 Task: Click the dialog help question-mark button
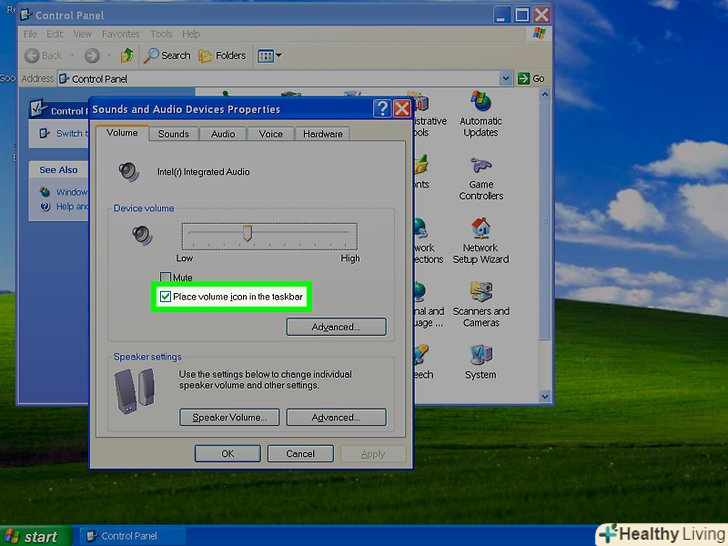pos(382,109)
